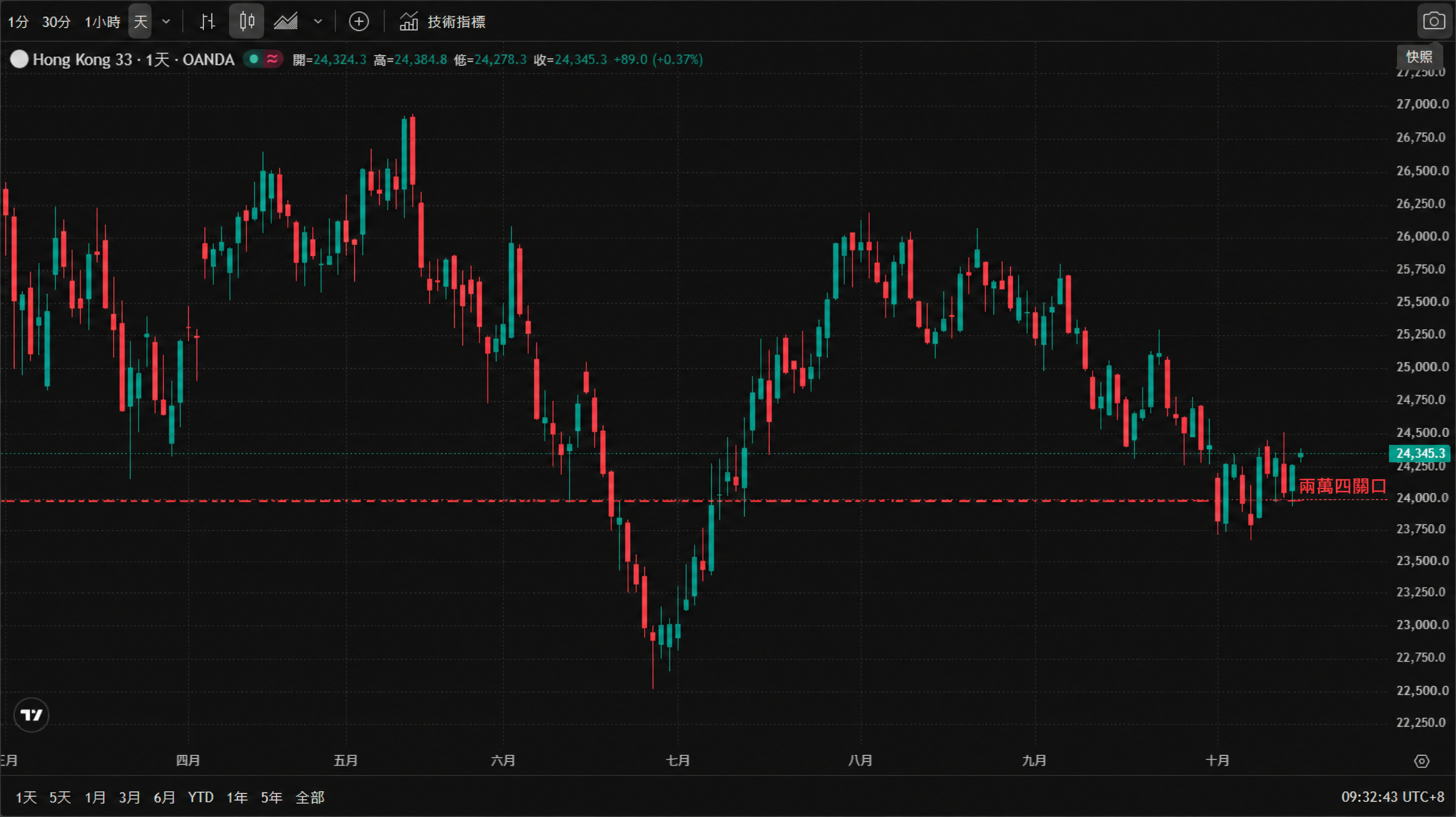Screen dimensions: 1456x817
Task: Expand the time interval dropdown arrow
Action: pos(166,21)
